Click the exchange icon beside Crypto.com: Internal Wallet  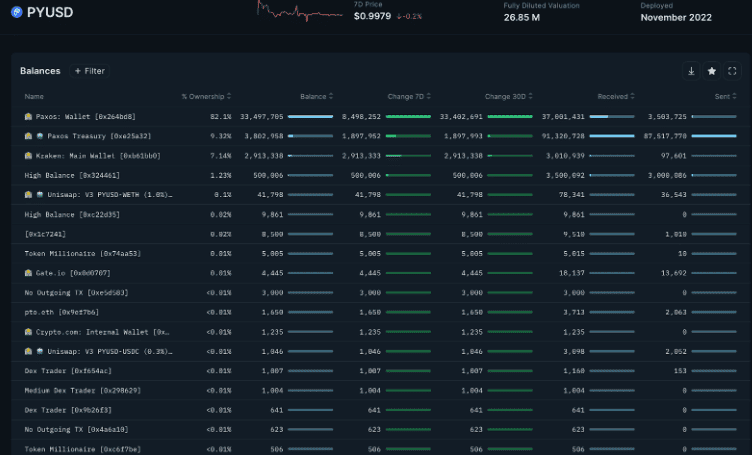point(28,332)
